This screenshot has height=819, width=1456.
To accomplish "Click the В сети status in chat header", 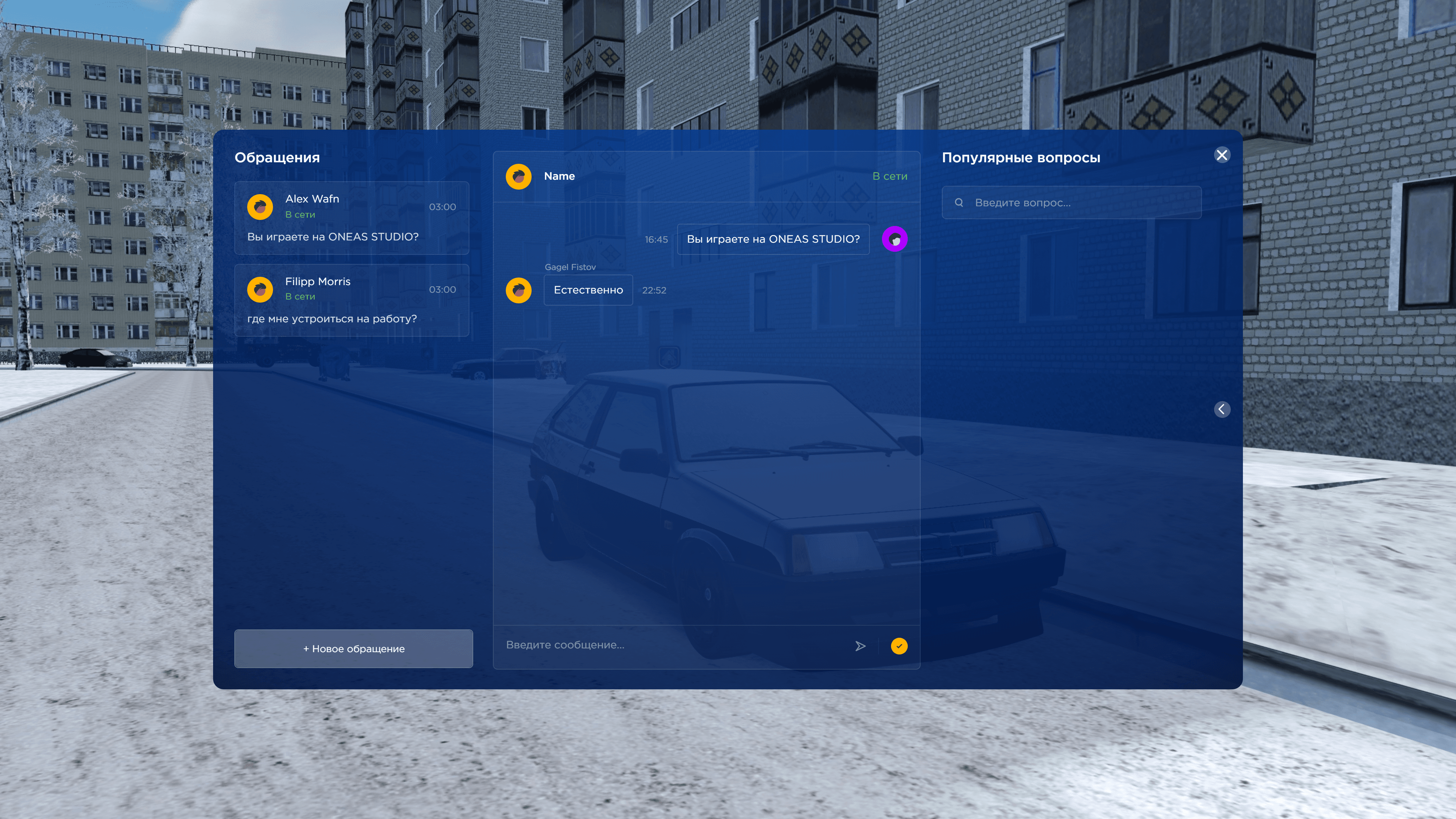I will [890, 176].
